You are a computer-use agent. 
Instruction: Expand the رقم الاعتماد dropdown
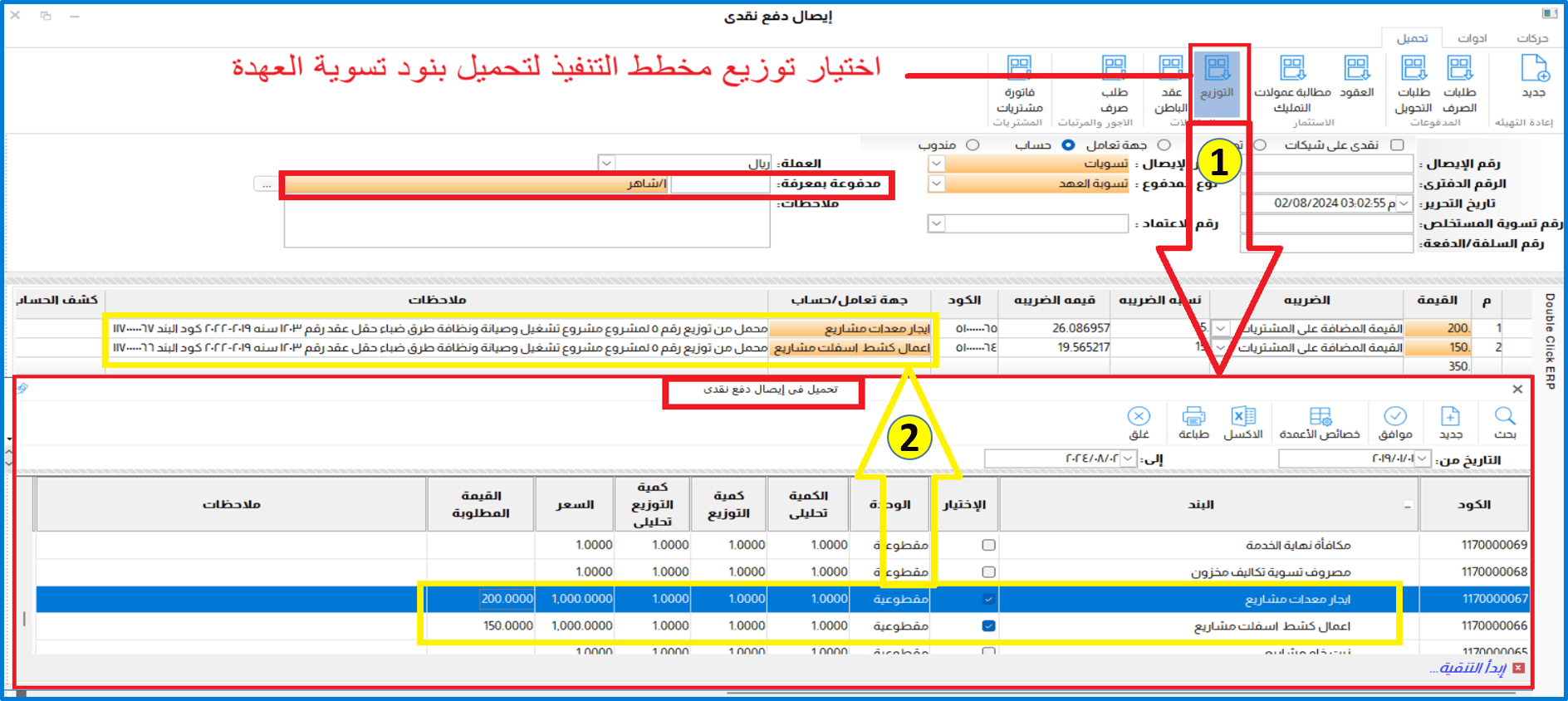pos(936,223)
